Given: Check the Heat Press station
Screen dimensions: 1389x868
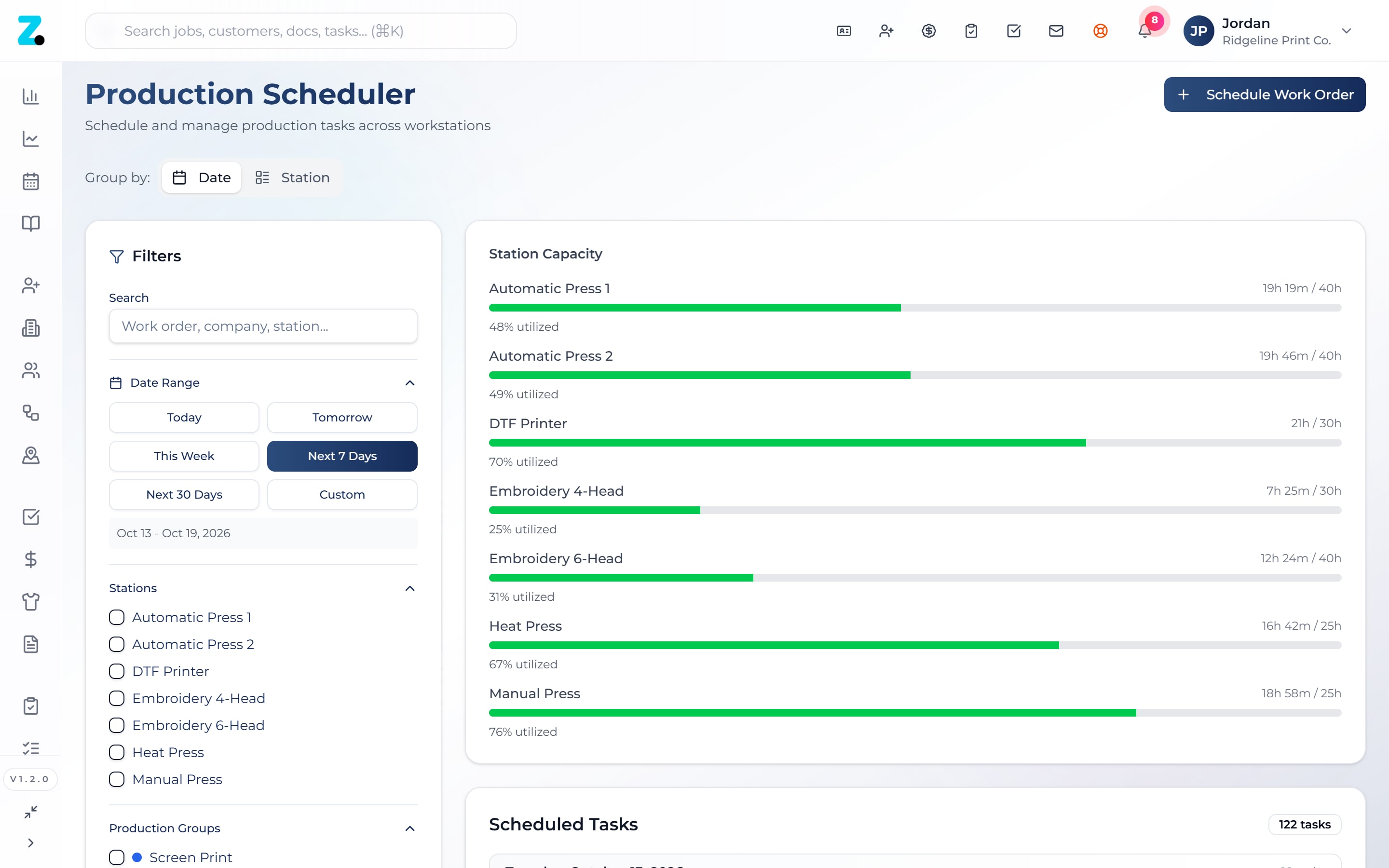Looking at the screenshot, I should (117, 752).
